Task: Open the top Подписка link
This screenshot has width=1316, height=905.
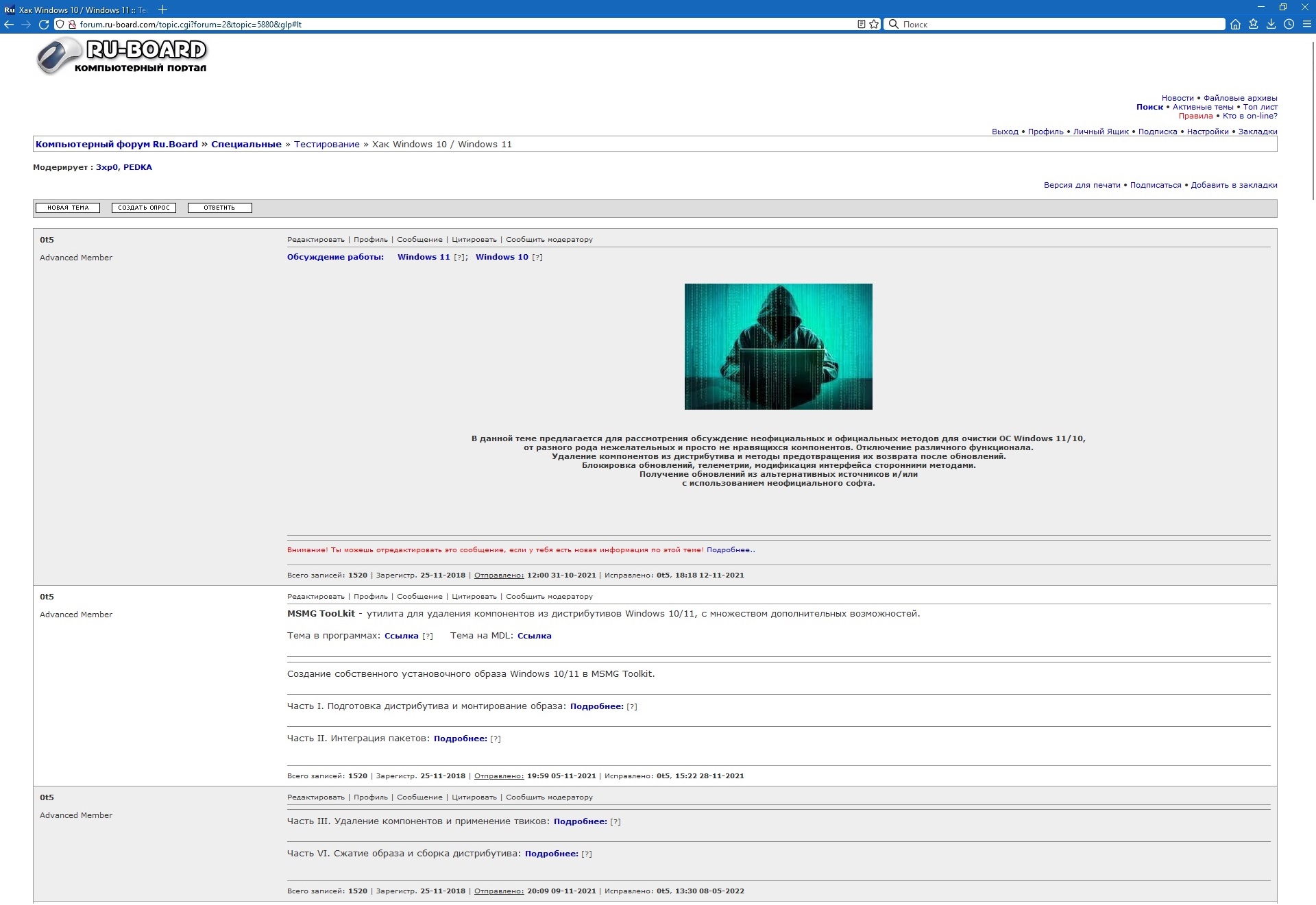Action: click(x=1158, y=132)
